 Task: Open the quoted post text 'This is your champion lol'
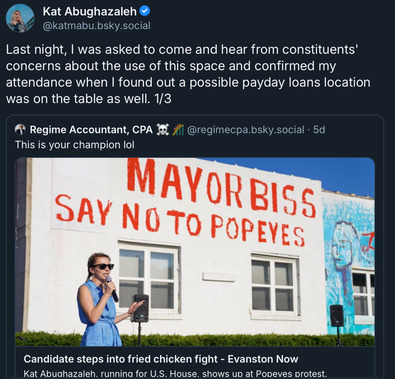tap(75, 145)
